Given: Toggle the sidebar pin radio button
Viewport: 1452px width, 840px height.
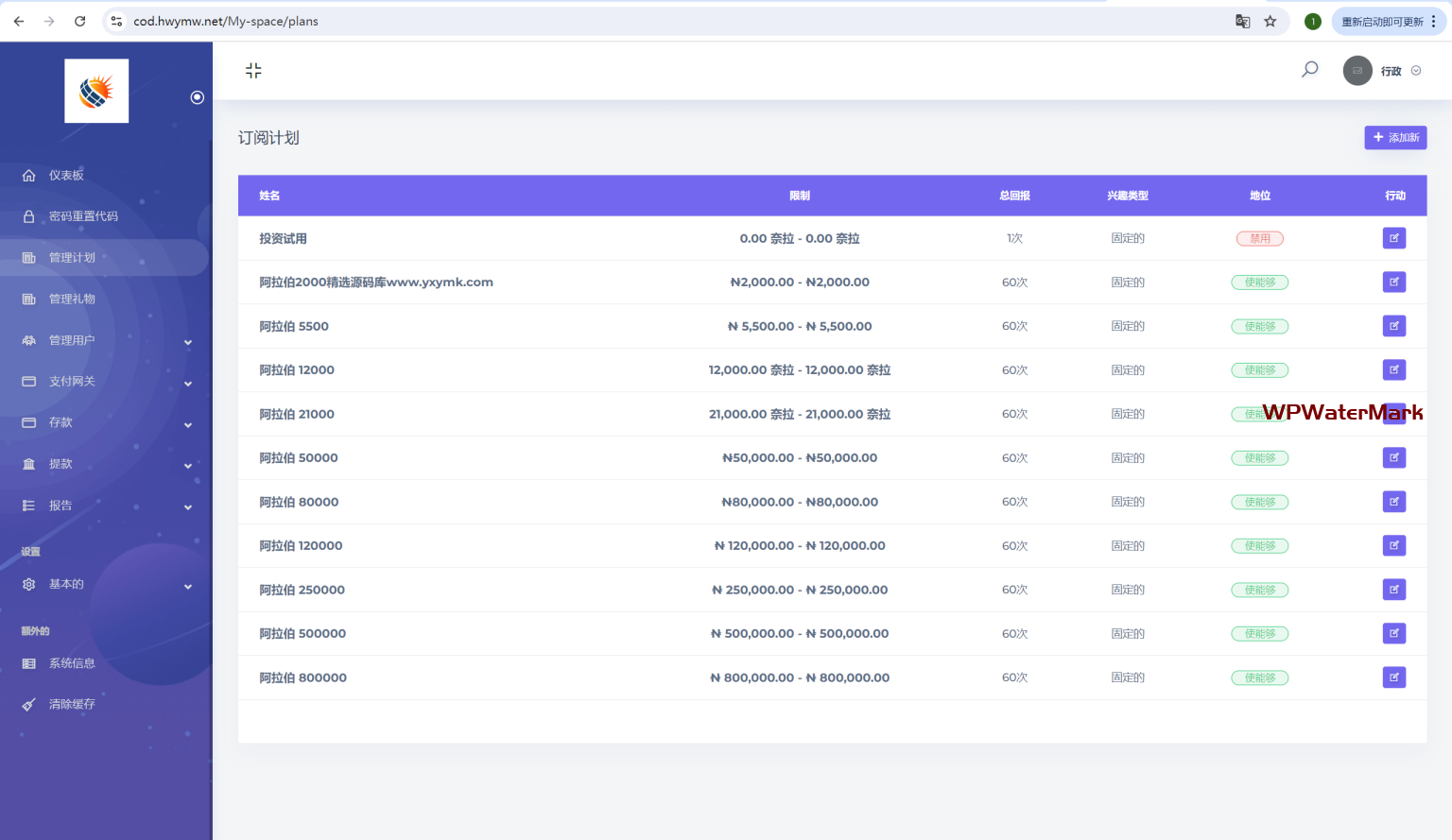Looking at the screenshot, I should (197, 97).
